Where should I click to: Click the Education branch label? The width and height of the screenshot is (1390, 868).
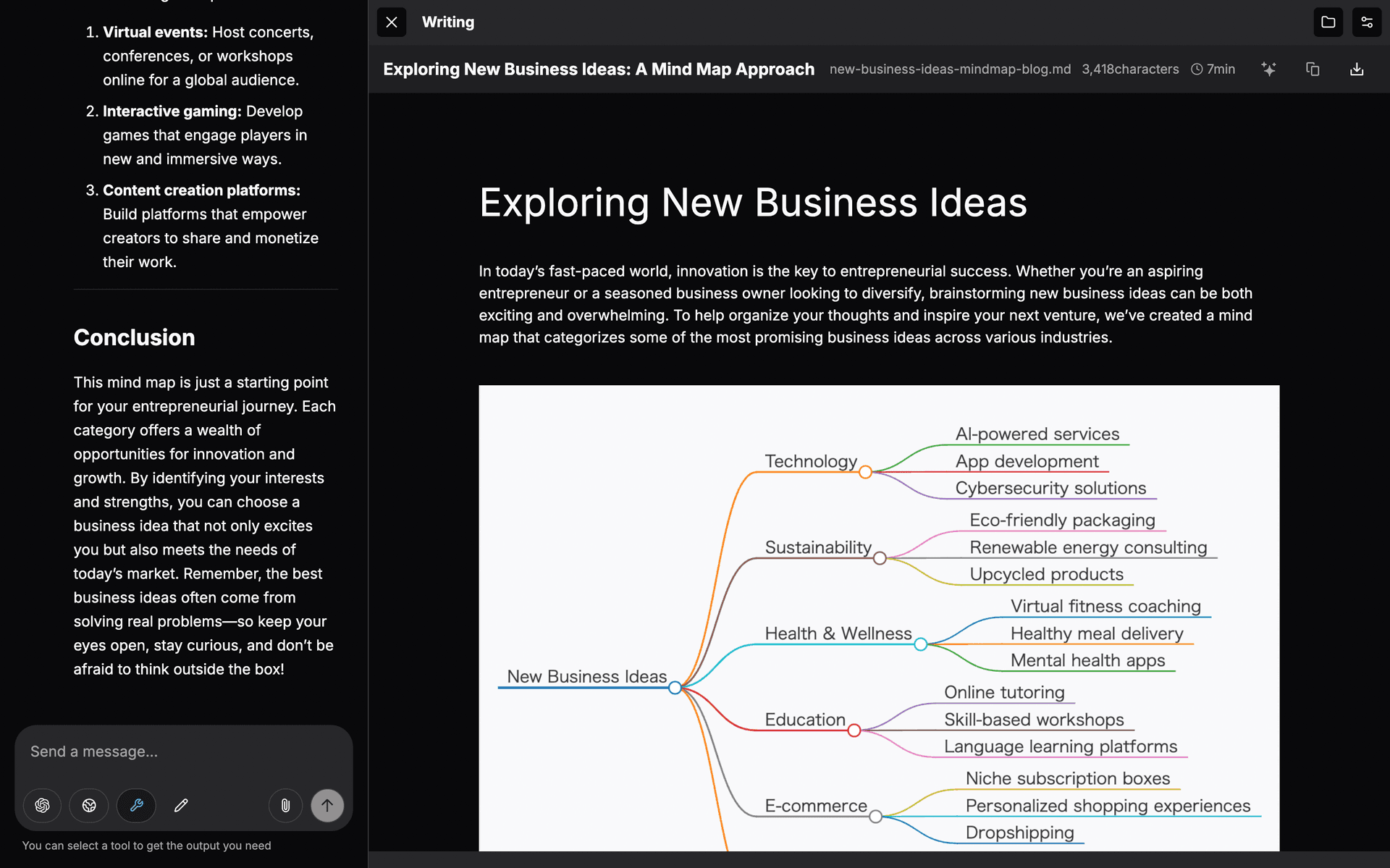point(805,720)
